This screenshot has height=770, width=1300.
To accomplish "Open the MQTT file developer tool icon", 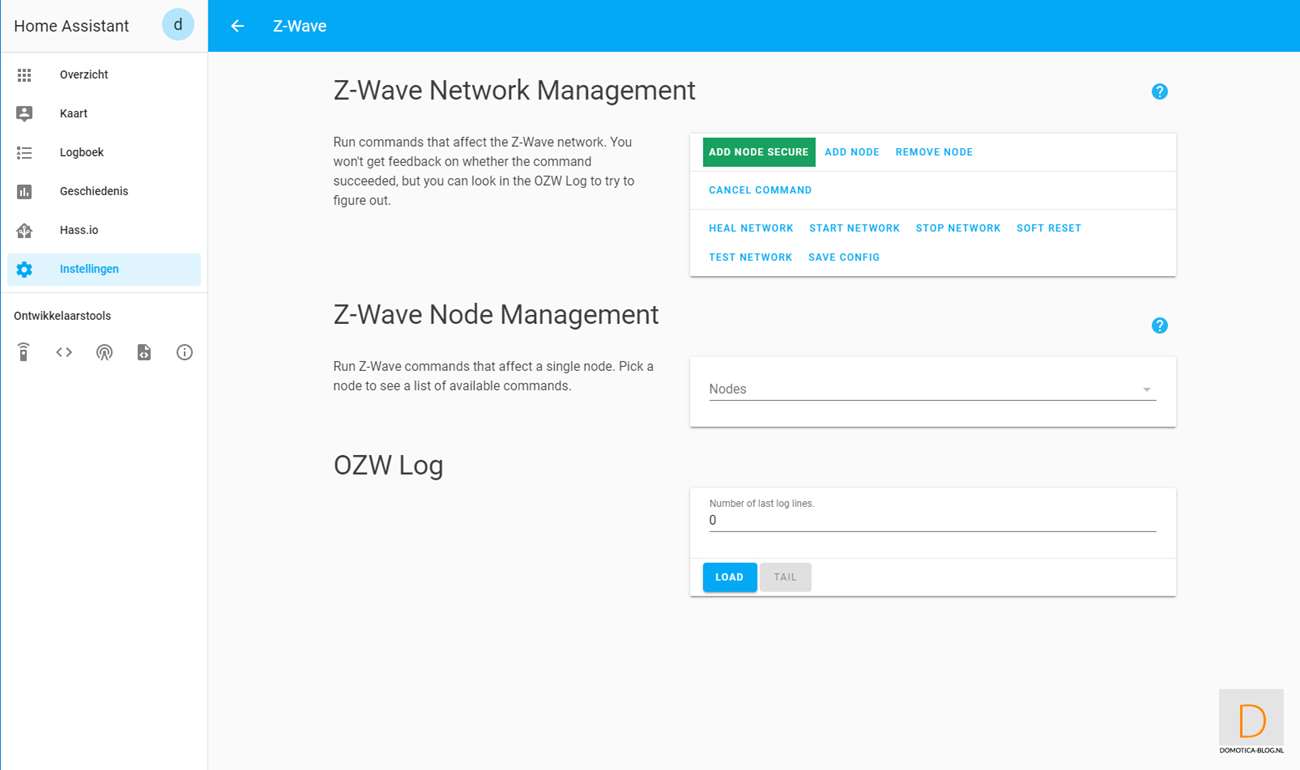I will point(144,352).
